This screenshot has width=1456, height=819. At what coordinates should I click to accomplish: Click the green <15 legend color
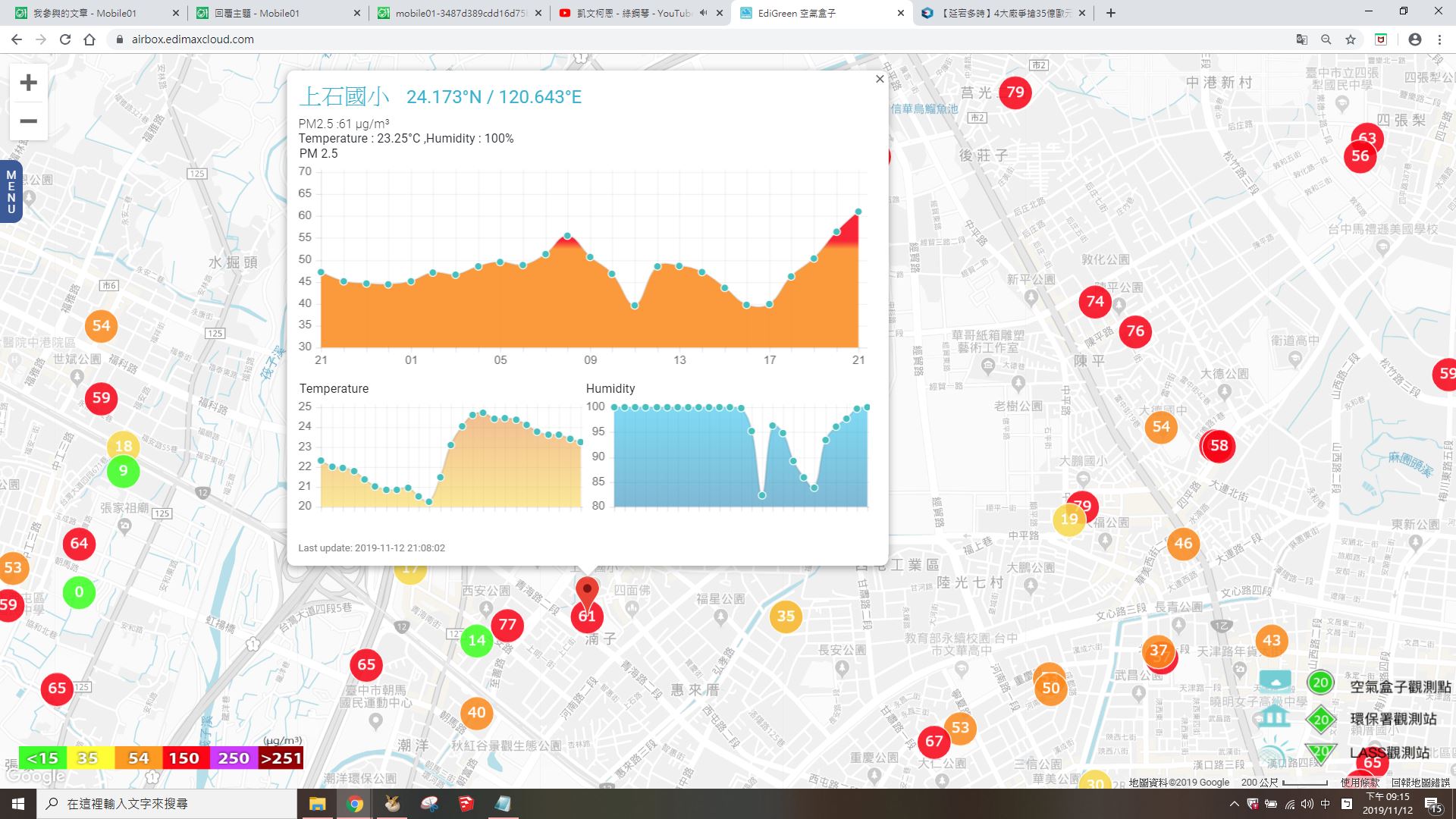pos(42,758)
